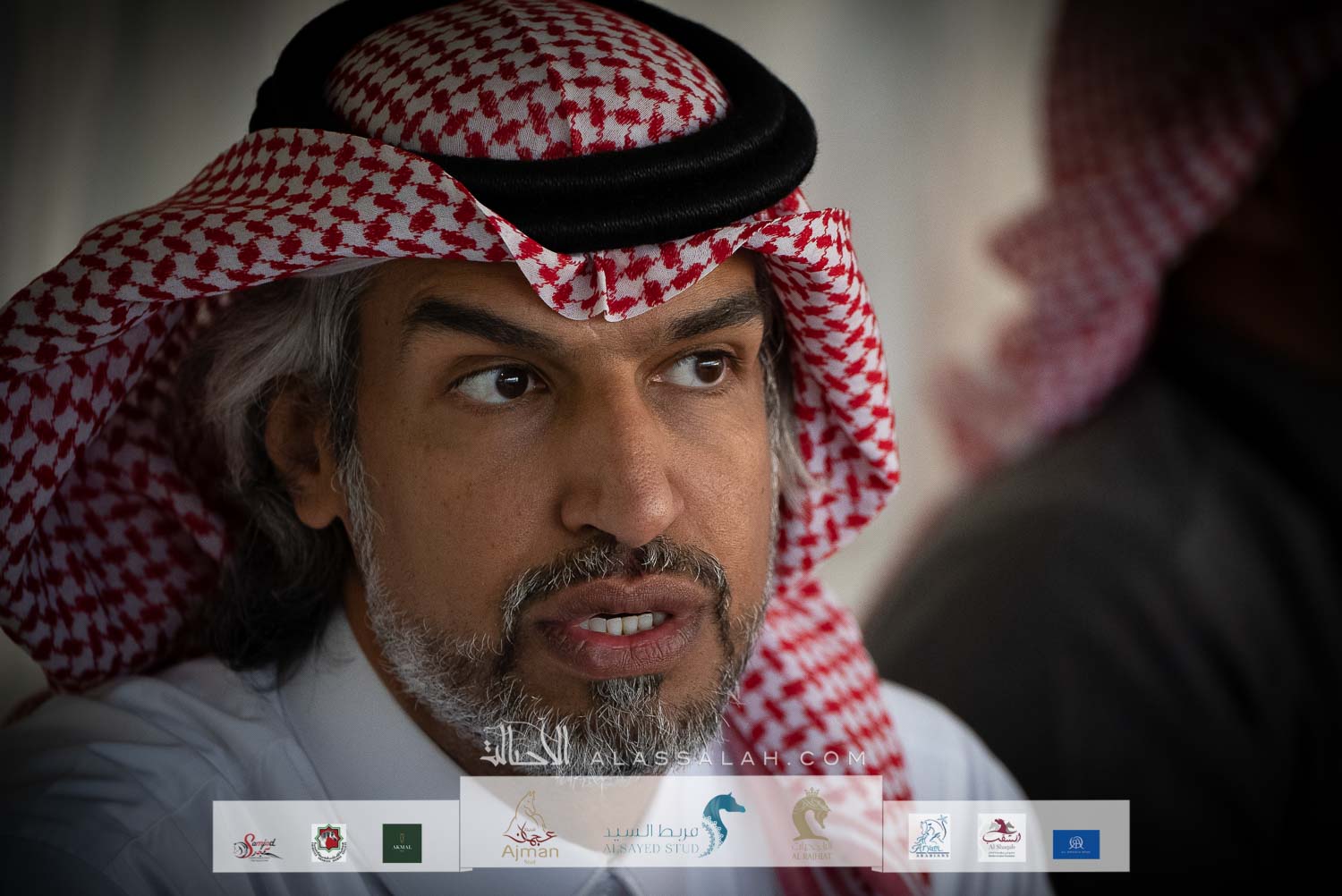Click the blue square sponsor logo

point(1075,843)
